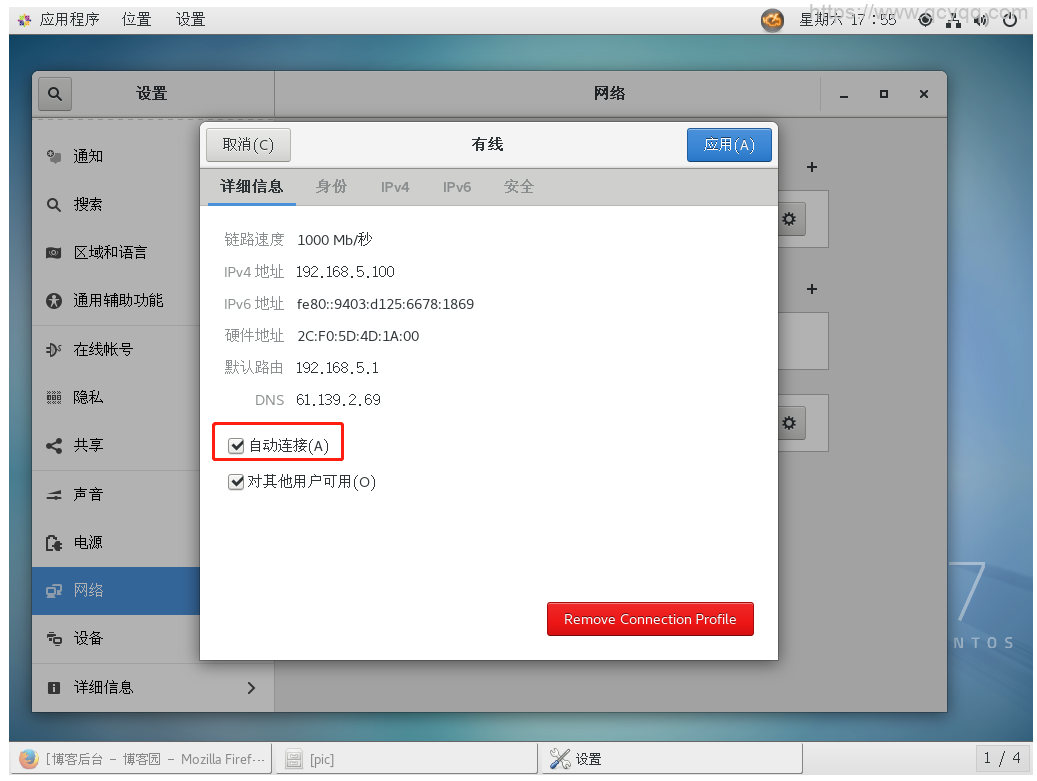Toggle the auto-connect (自动连接) checkbox
Viewport: 1037px width, 781px height.
[x=237, y=446]
